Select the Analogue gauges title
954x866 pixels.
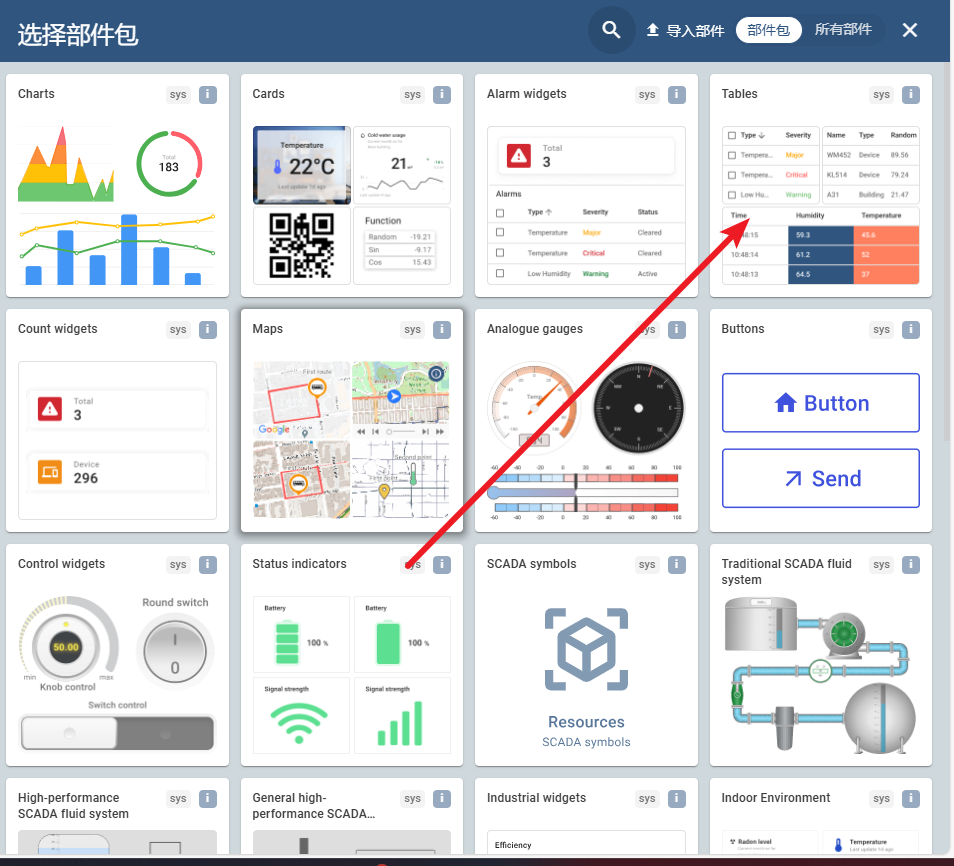point(534,329)
